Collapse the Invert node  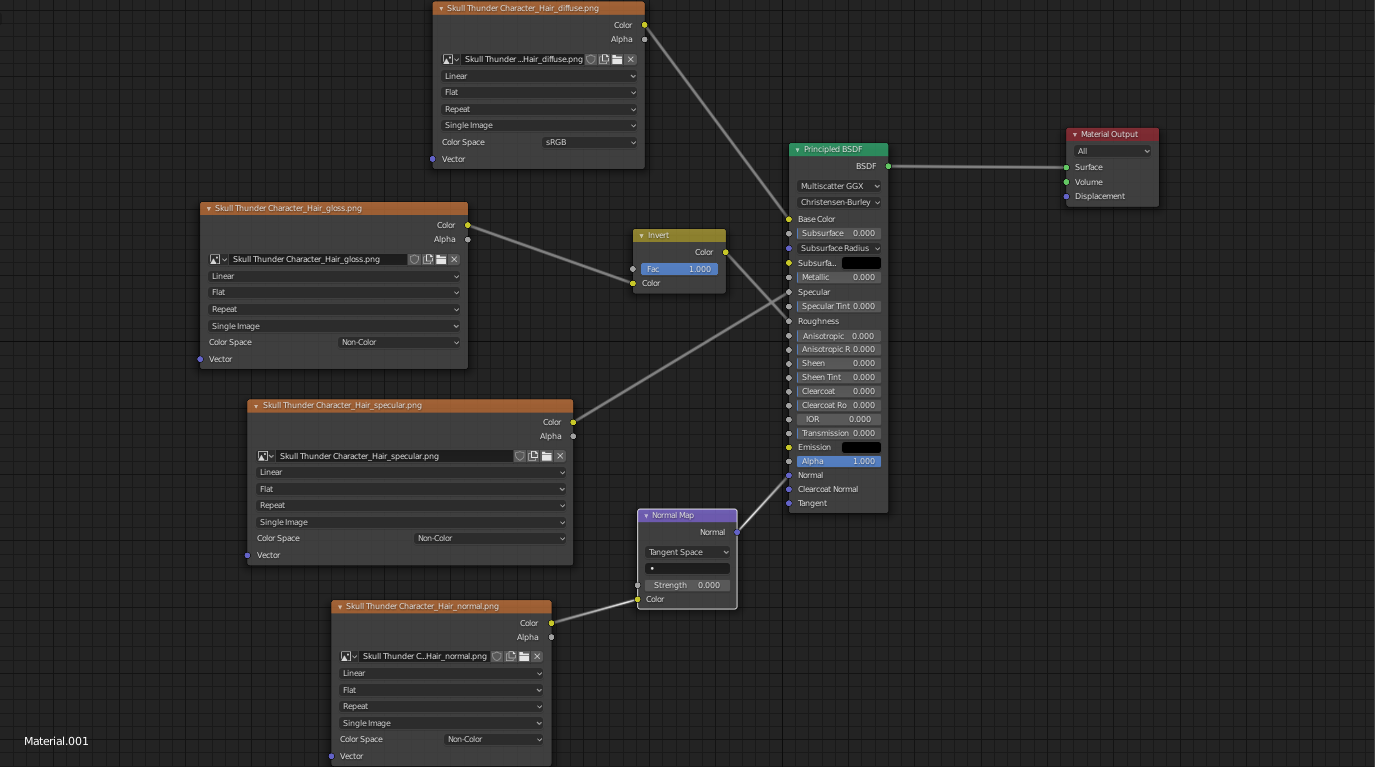(642, 235)
